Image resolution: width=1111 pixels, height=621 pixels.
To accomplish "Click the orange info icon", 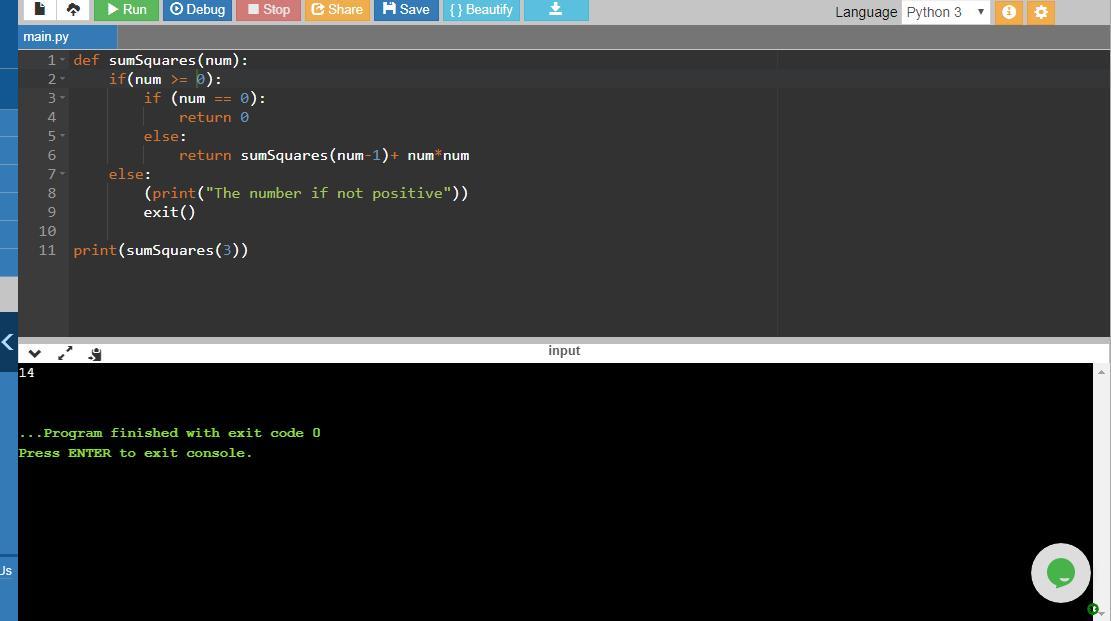I will (x=1009, y=12).
